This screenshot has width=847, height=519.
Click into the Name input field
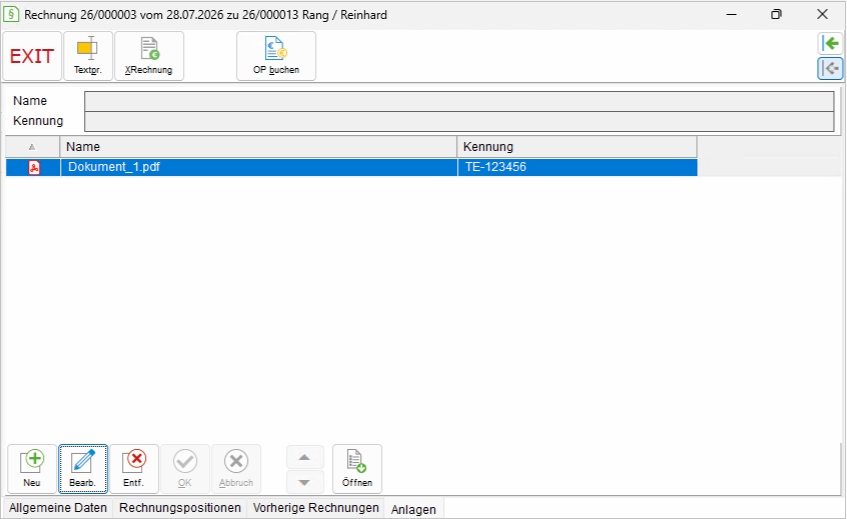(459, 102)
